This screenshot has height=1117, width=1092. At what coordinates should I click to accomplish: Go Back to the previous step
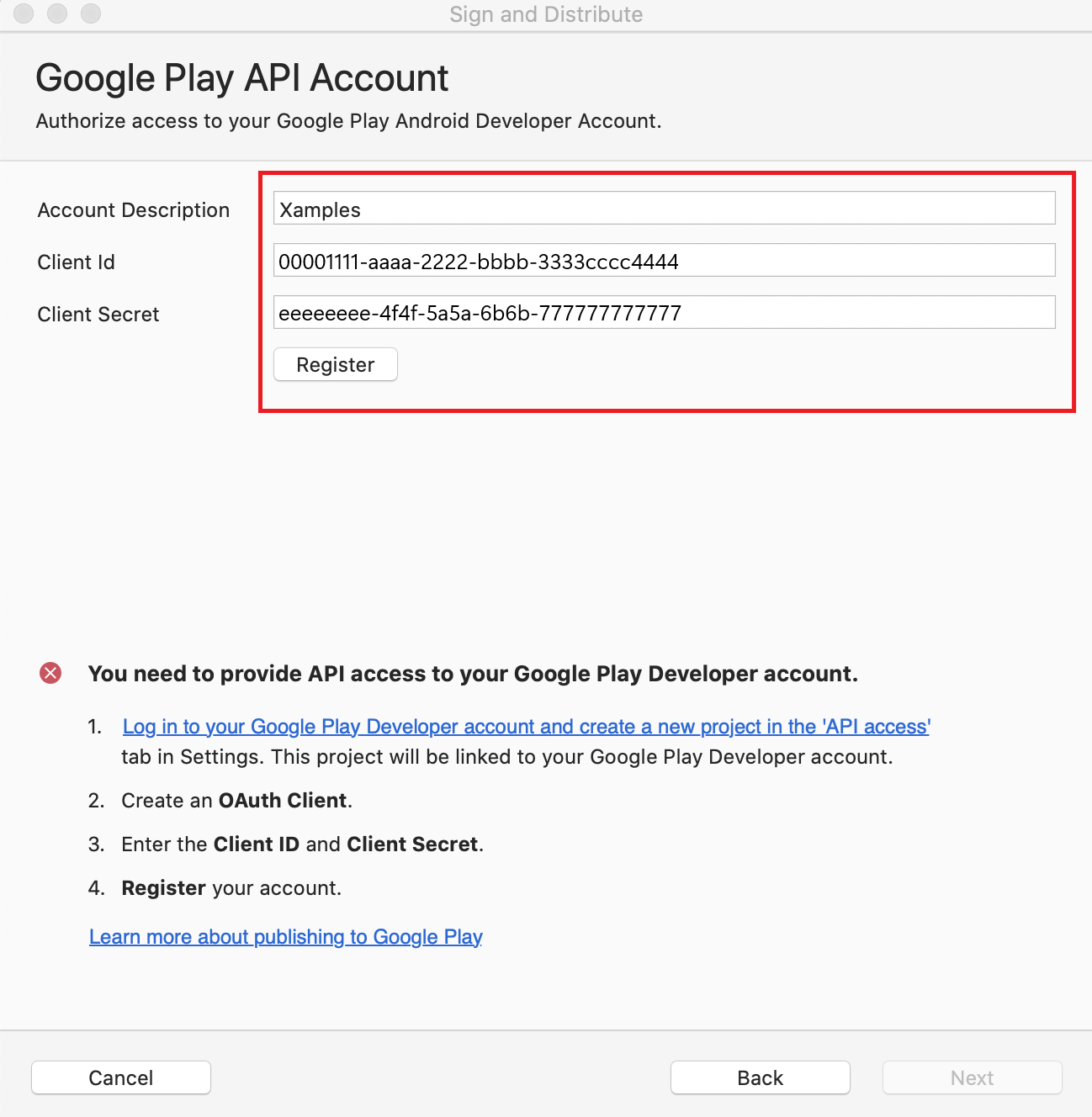[x=760, y=1077]
